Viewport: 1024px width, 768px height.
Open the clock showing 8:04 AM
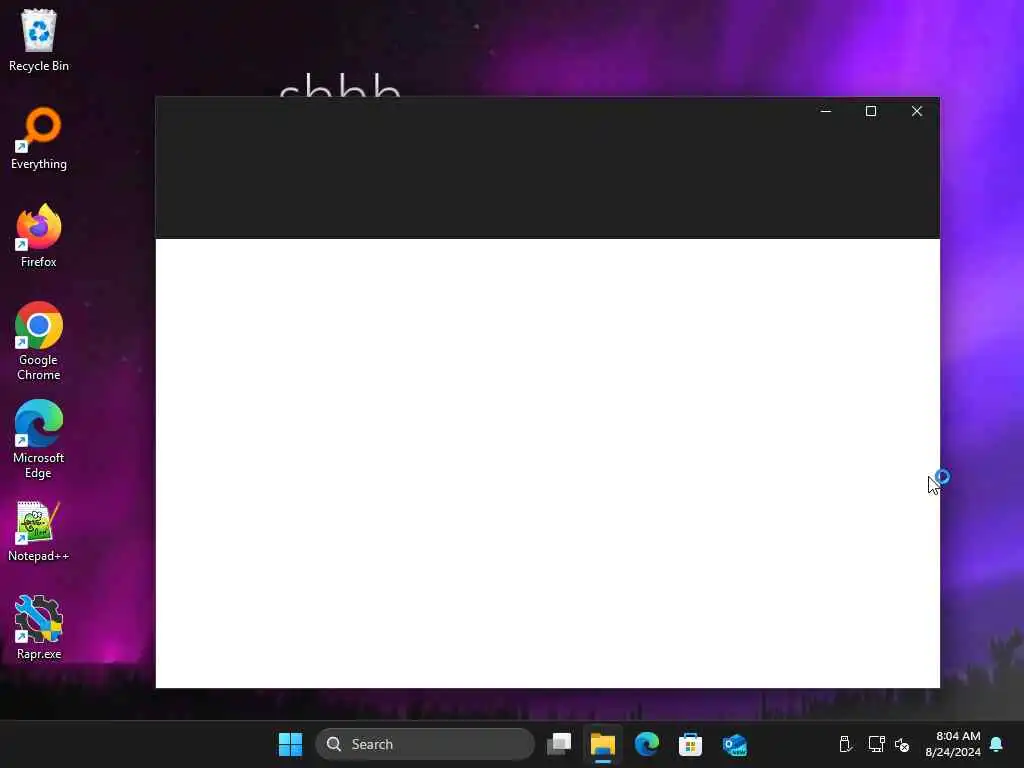coord(953,744)
